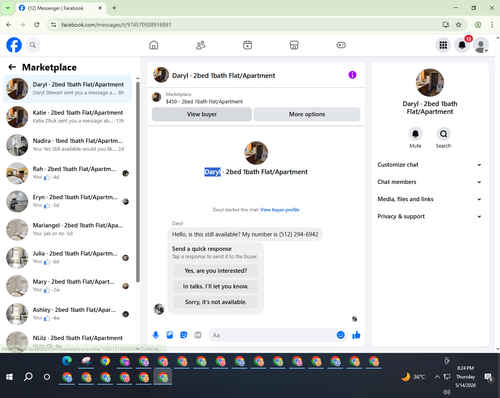Click the browser address bar URL

116,25
